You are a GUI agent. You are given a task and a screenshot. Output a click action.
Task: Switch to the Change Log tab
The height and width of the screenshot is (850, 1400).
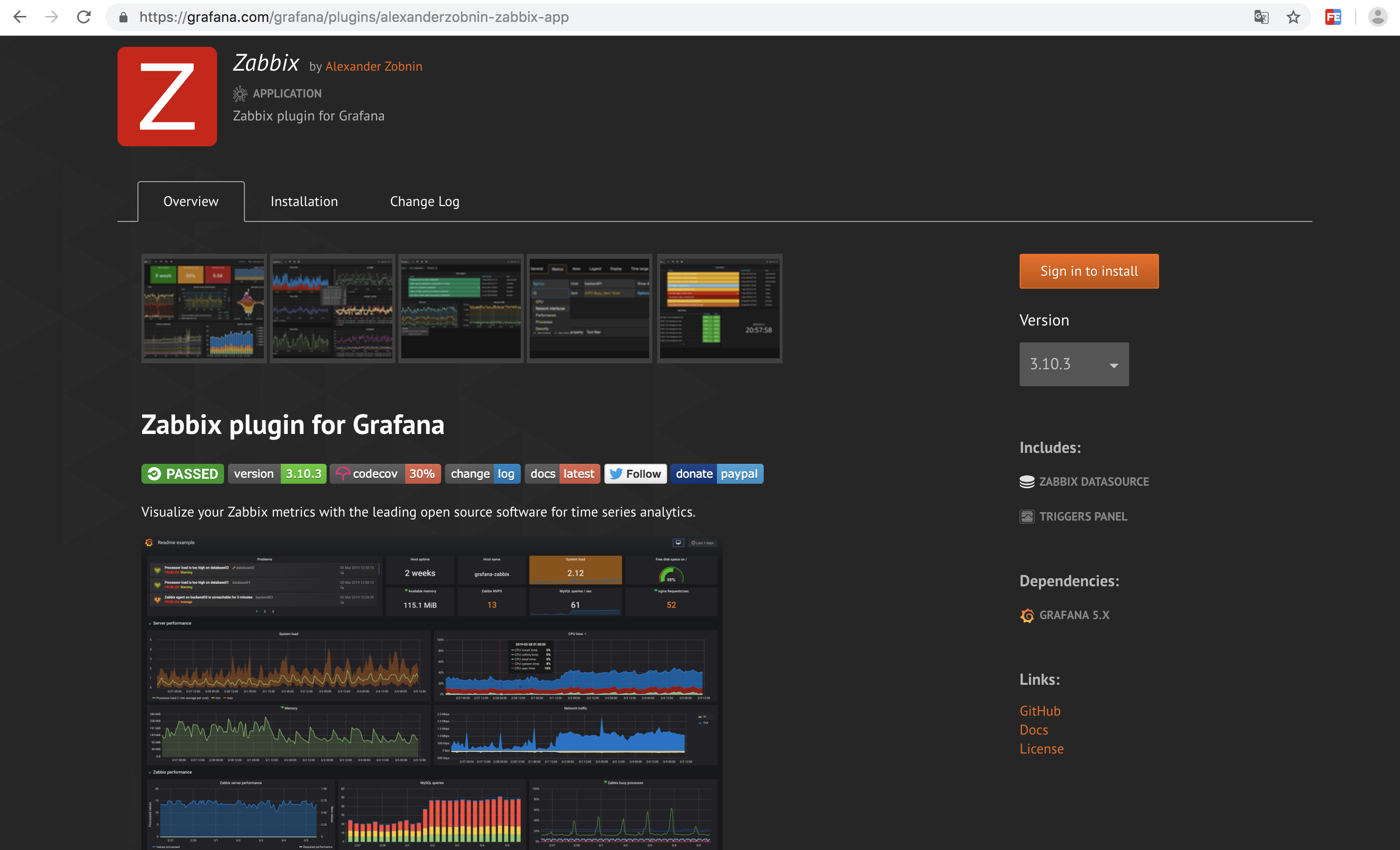(x=425, y=202)
